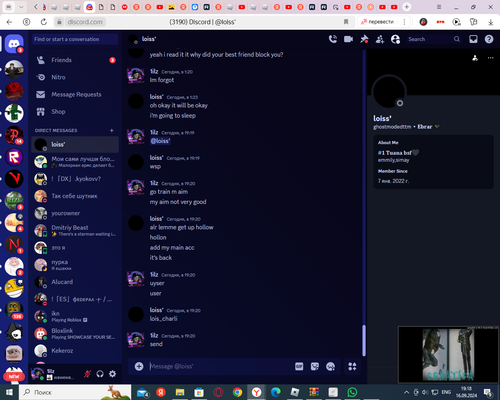Open DM with Dmitriy Beast
Viewport: 500px width, 400px height.
[x=75, y=230]
